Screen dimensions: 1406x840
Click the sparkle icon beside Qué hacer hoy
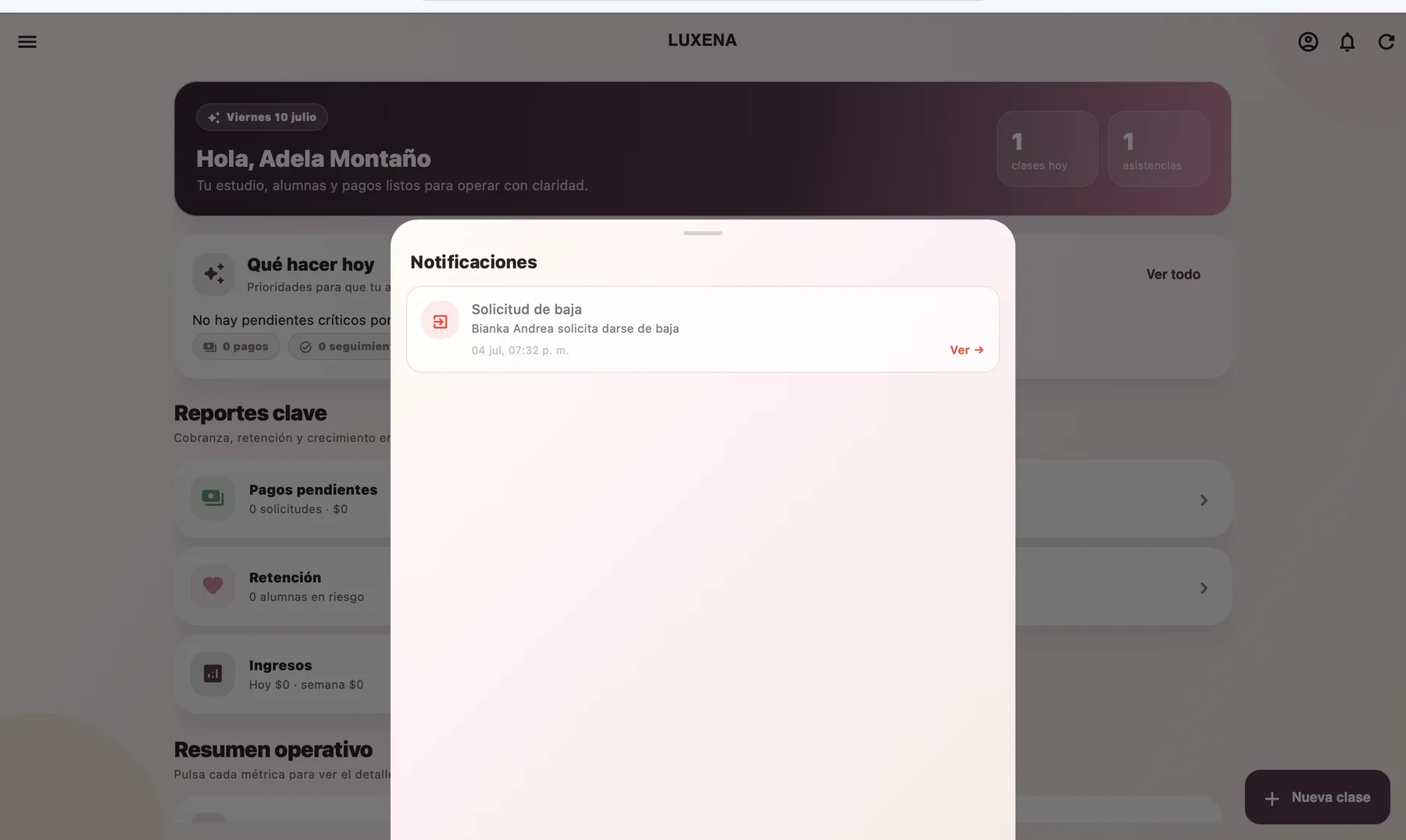[214, 274]
